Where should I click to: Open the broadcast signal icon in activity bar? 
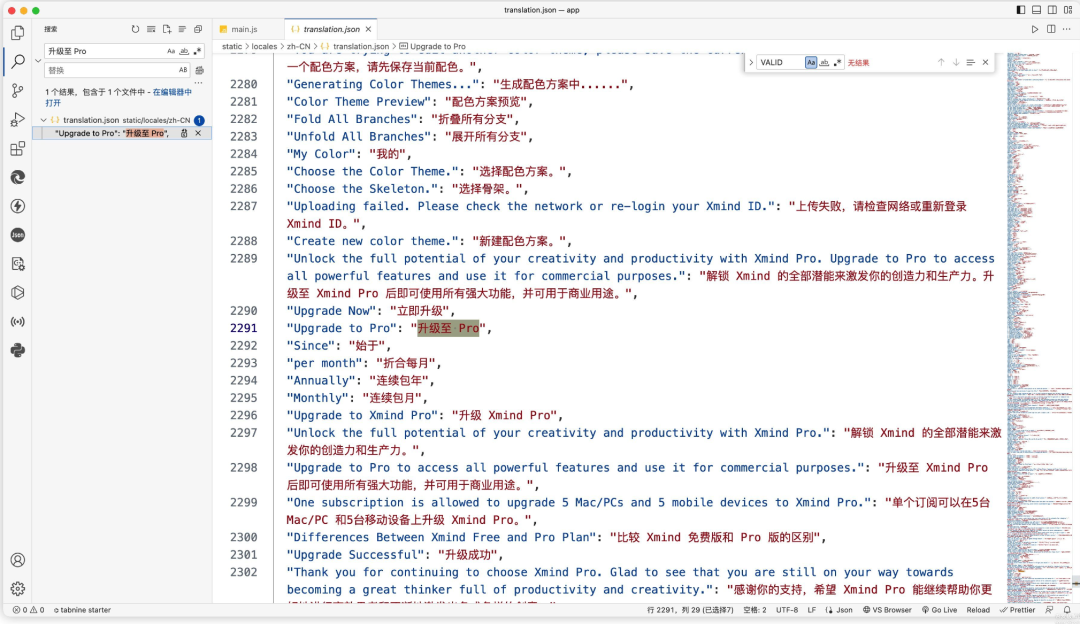[x=18, y=322]
